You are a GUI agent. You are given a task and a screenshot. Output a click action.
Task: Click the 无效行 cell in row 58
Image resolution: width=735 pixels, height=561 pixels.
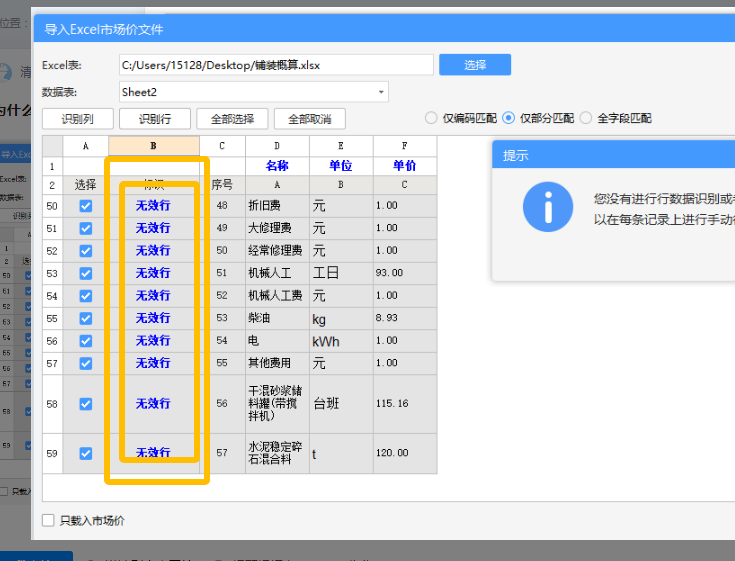(x=153, y=404)
